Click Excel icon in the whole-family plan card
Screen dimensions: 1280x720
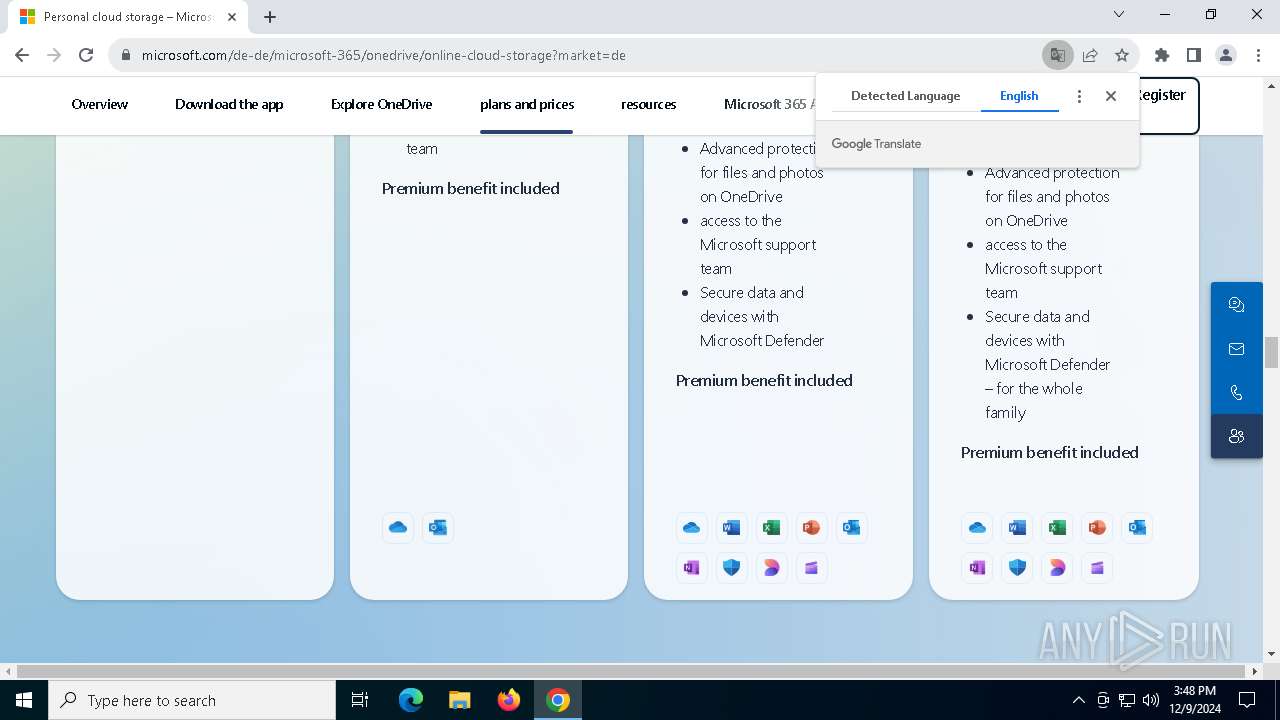1057,527
